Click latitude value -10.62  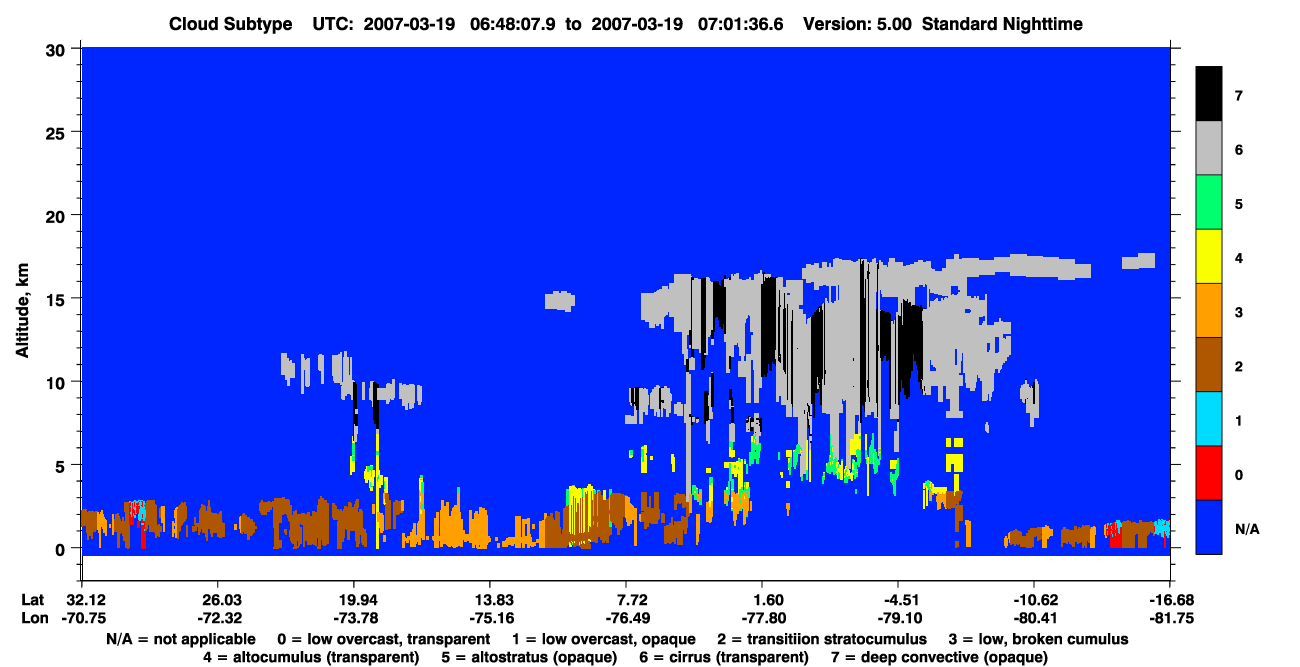click(1034, 600)
